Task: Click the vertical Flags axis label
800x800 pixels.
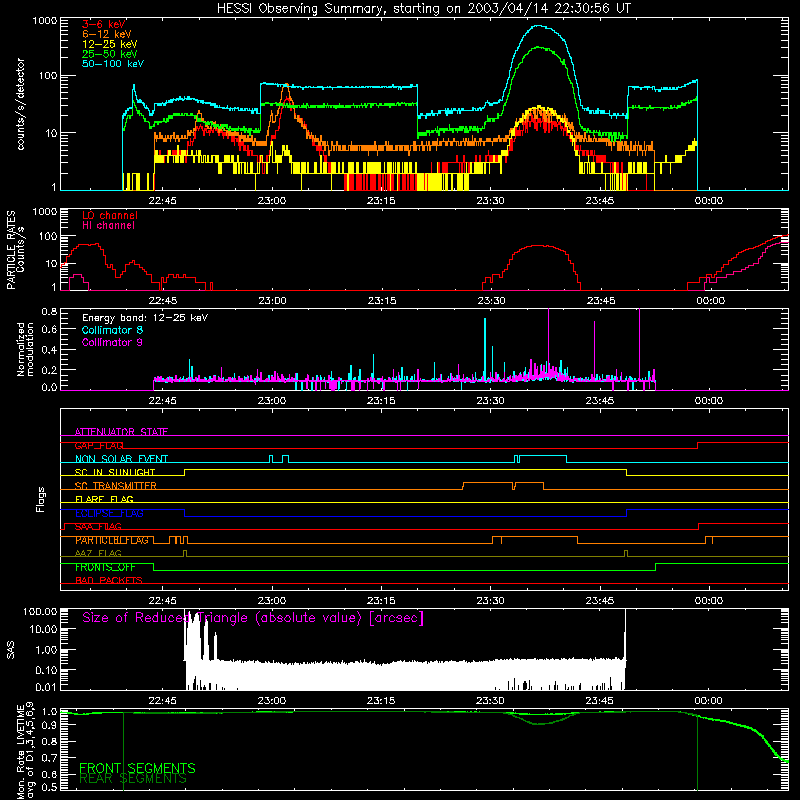Action: [41, 500]
